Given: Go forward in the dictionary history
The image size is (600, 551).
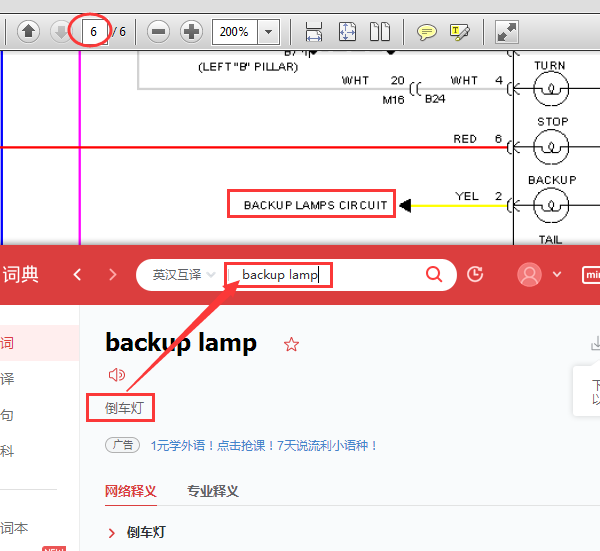Looking at the screenshot, I should [x=112, y=274].
